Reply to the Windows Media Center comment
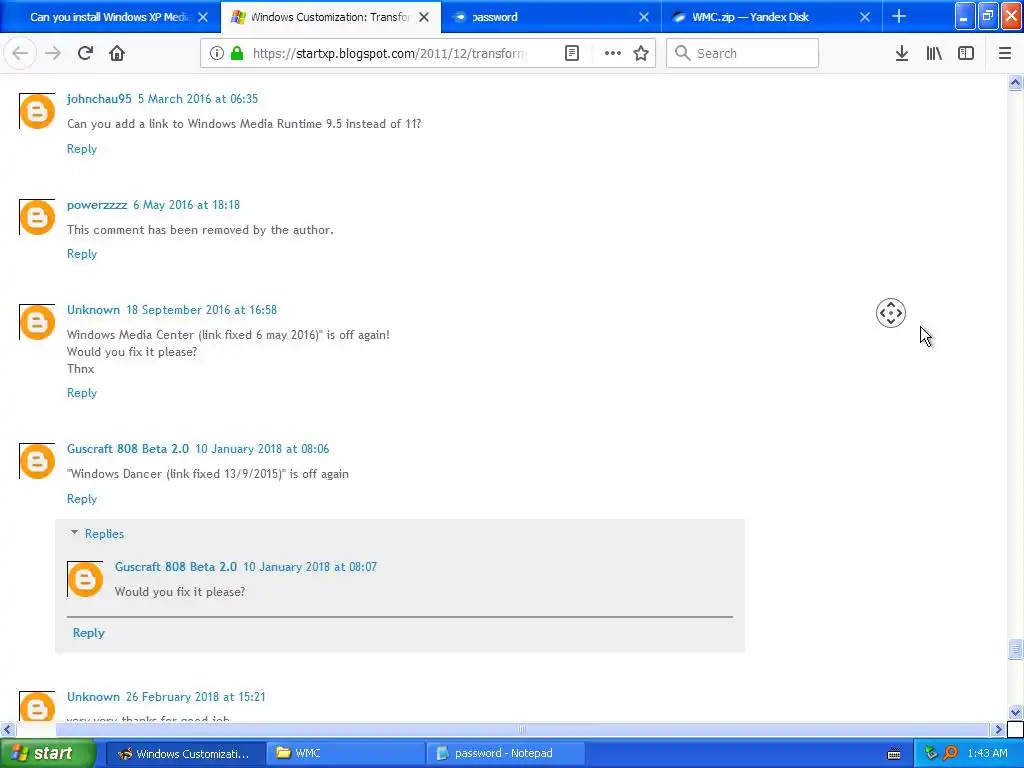1024x768 pixels. click(82, 393)
